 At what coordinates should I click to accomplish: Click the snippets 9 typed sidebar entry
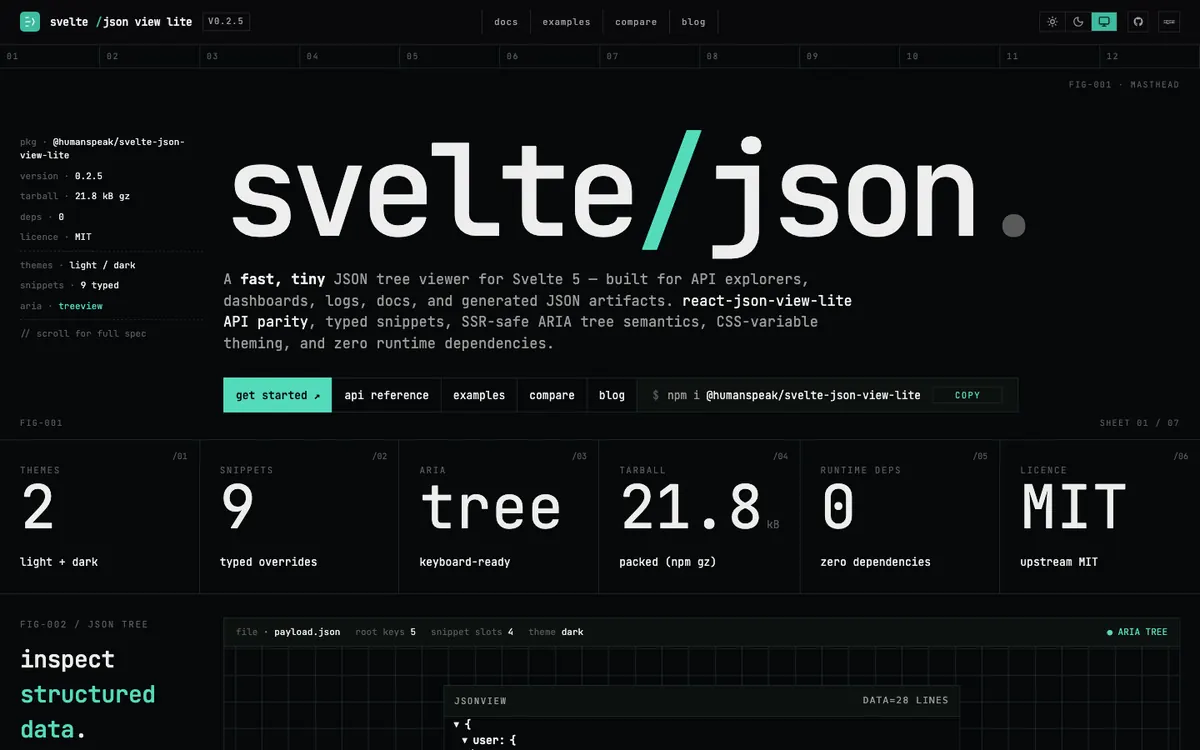pos(70,285)
